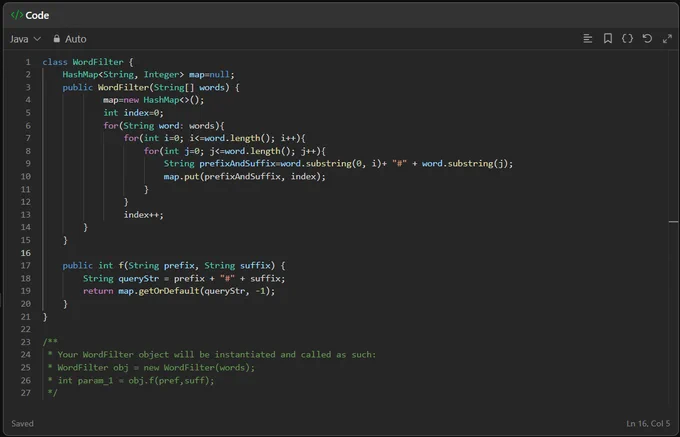
Task: Click line number 22 in gutter
Action: click(26, 329)
